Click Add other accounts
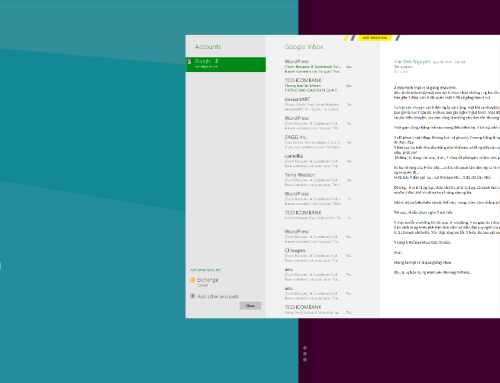 click(x=218, y=296)
